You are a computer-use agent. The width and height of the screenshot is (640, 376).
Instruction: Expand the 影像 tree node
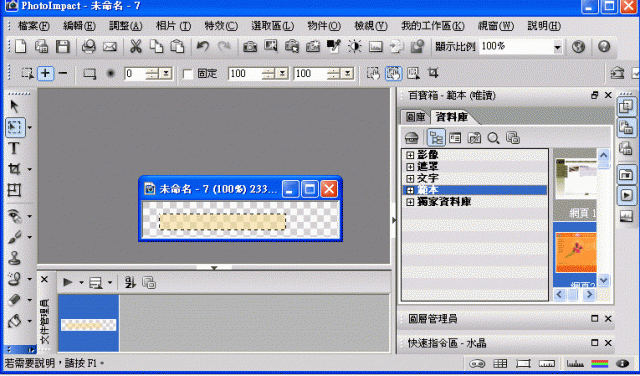coord(410,155)
